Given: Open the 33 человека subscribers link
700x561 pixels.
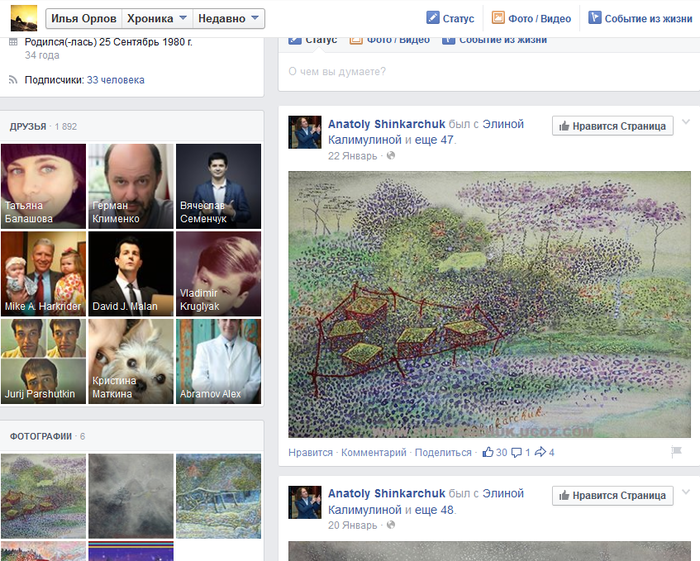Looking at the screenshot, I should click(x=116, y=80).
